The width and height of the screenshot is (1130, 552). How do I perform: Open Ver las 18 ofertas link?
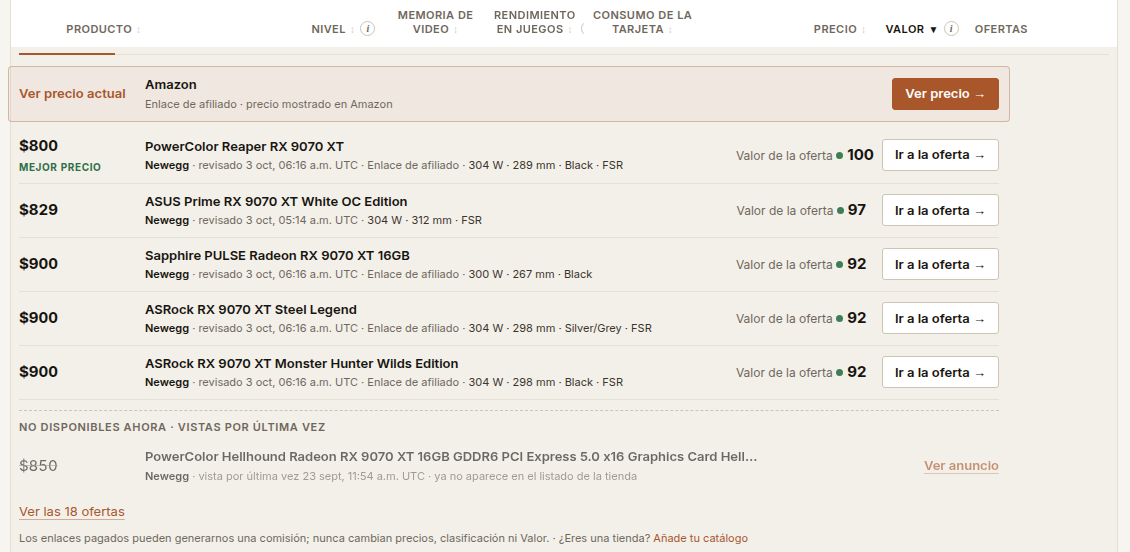71,512
